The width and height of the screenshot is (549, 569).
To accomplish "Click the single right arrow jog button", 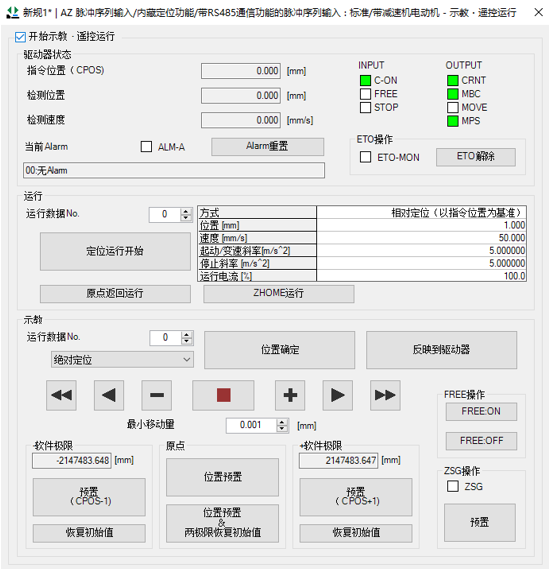I will click(x=337, y=395).
